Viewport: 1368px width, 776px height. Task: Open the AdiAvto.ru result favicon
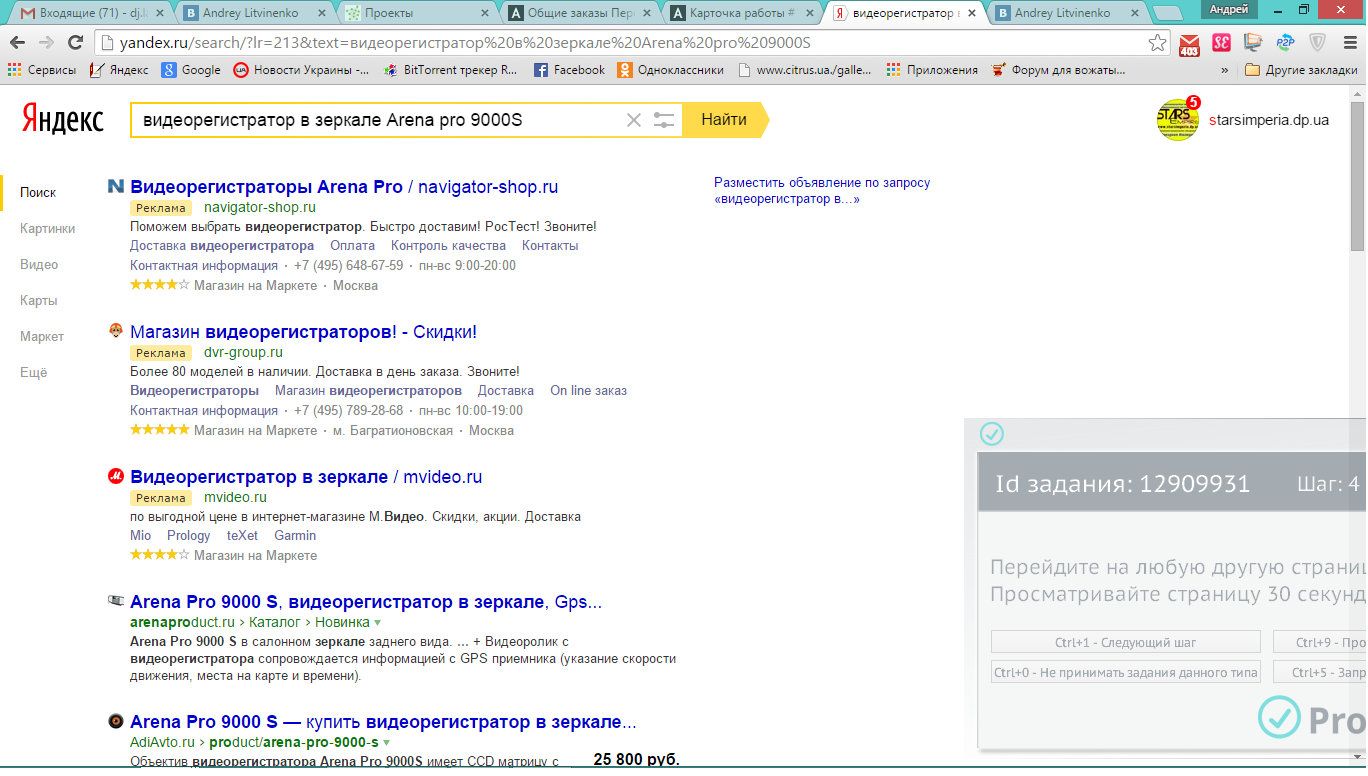point(116,721)
